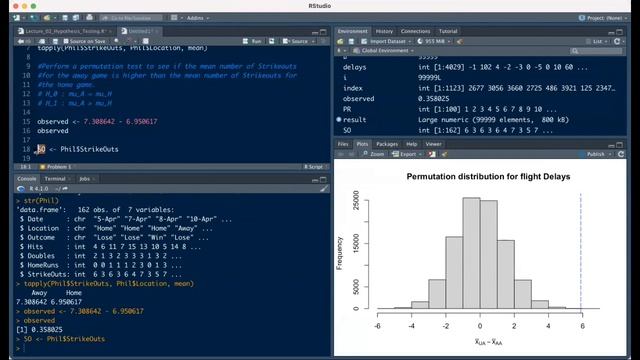Screen dimensions: 640x360
Task: Select the PR variable row
Action: (x=480, y=109)
